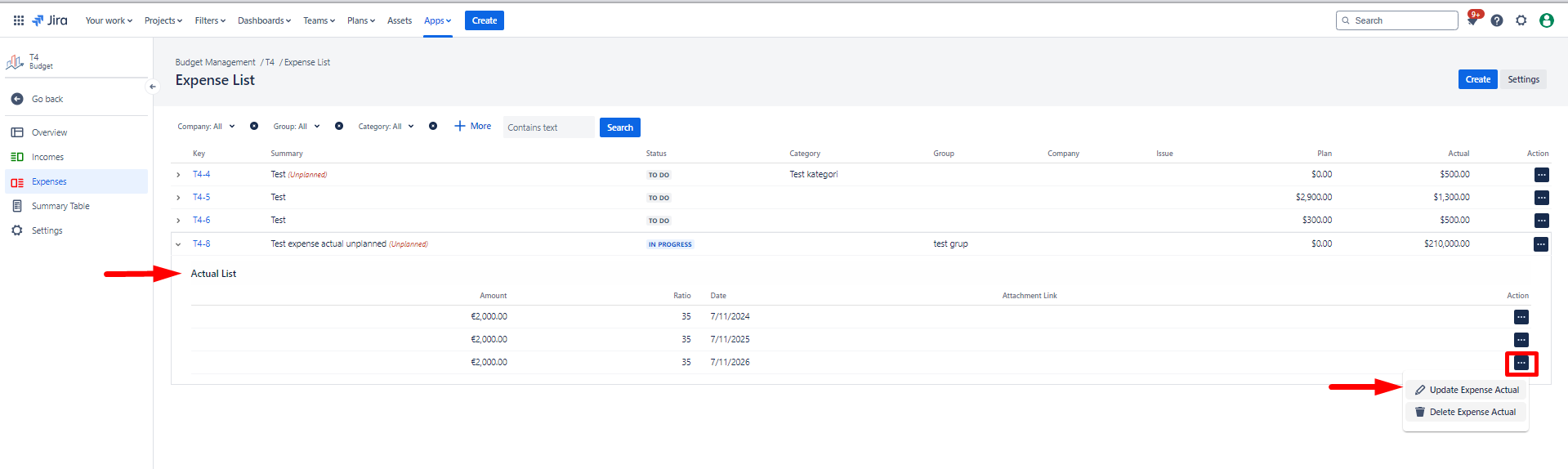
Task: Collapse the sidebar with the arrow toggle
Action: (x=153, y=87)
